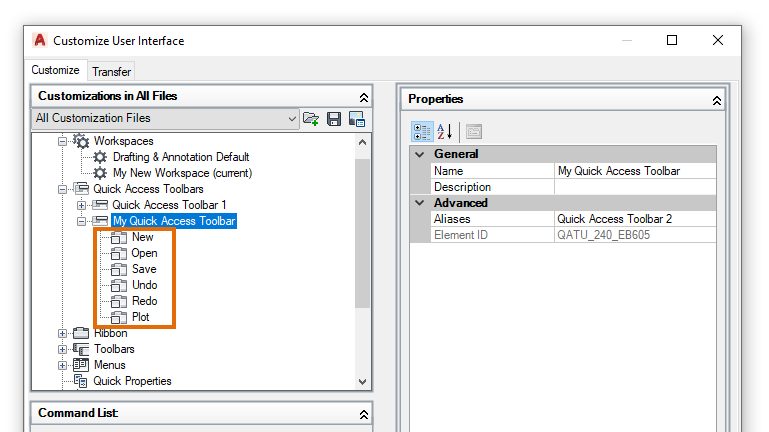769x432 pixels.
Task: Click the tree vertical scrollbar thumb
Action: tap(362, 234)
